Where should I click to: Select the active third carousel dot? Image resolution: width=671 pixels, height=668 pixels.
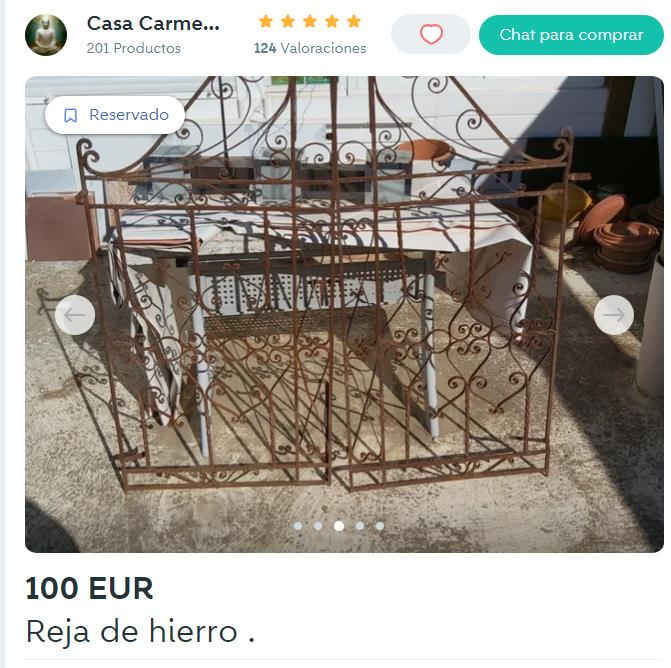point(339,526)
